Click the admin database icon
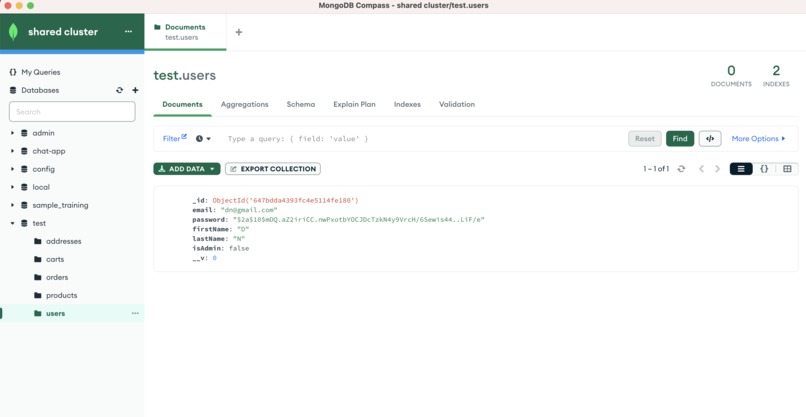This screenshot has height=417, width=806. [24, 133]
